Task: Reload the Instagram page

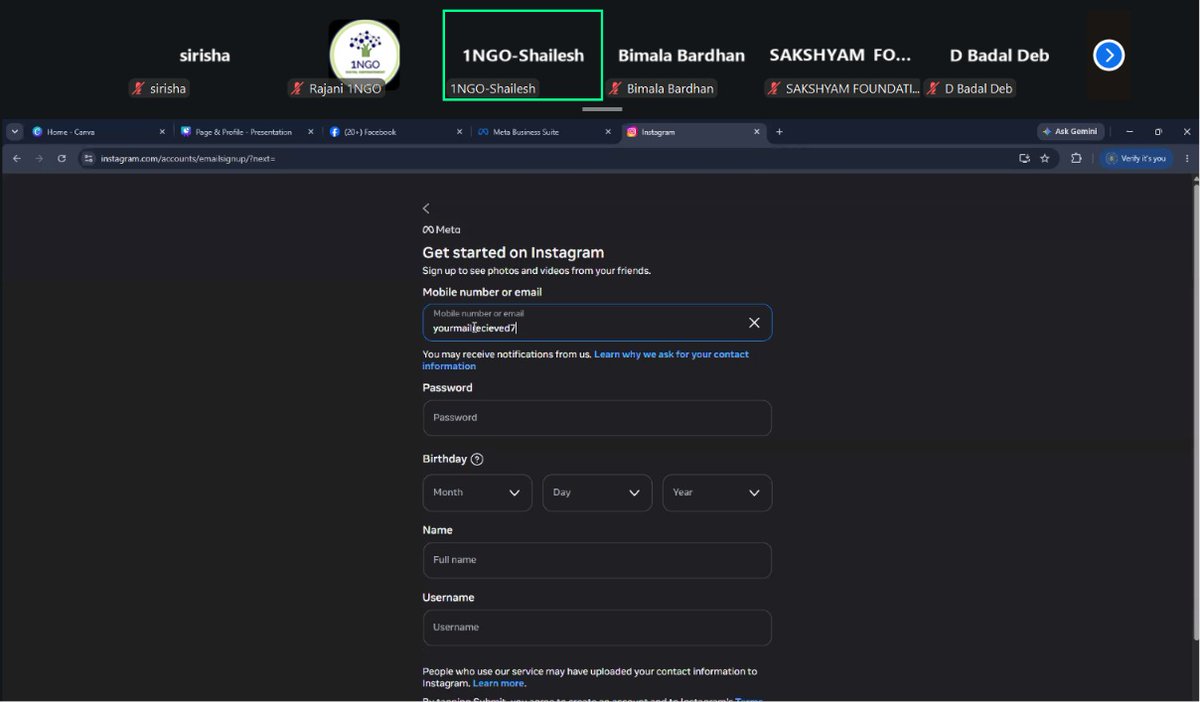Action: coord(62,158)
